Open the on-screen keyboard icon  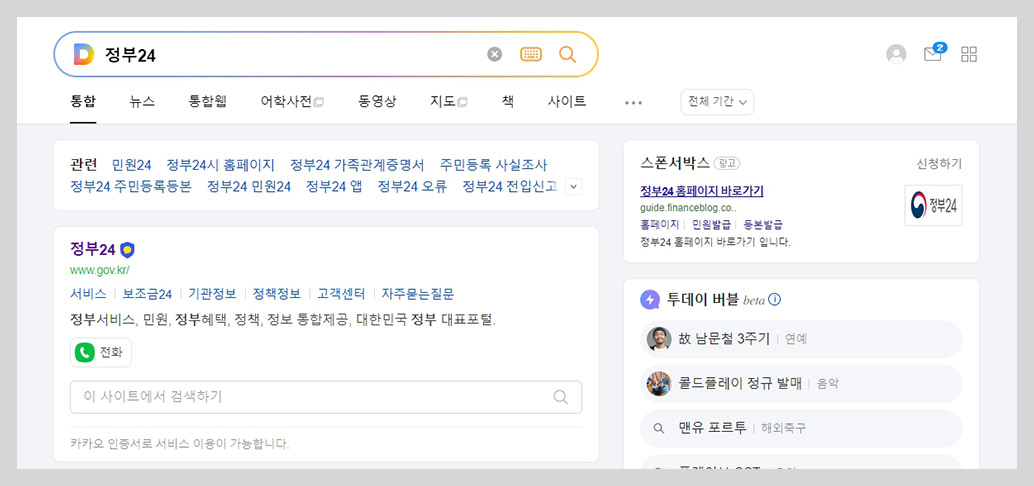531,54
